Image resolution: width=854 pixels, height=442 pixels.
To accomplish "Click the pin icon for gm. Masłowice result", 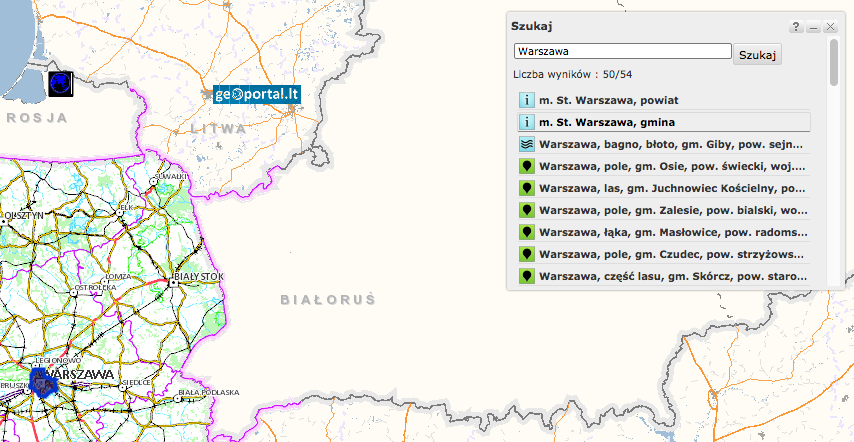I will [526, 232].
